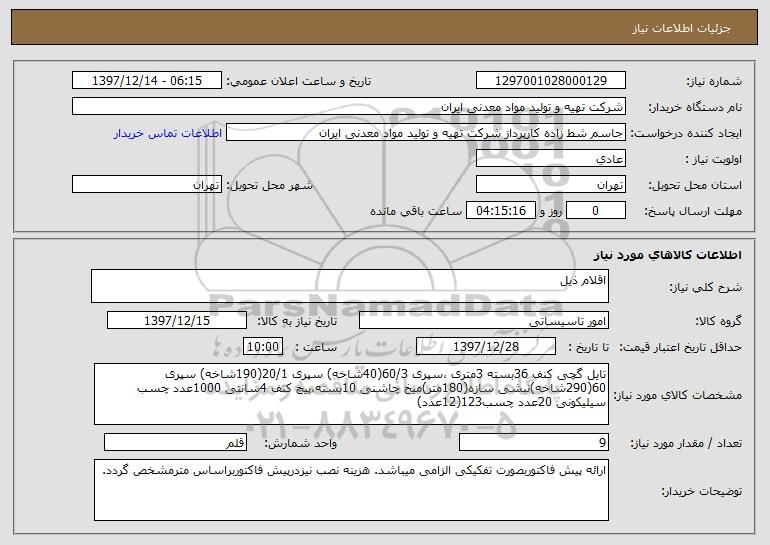Image resolution: width=770 pixels, height=545 pixels.
Task: Select the need number field 1297001028000129
Action: tap(550, 81)
